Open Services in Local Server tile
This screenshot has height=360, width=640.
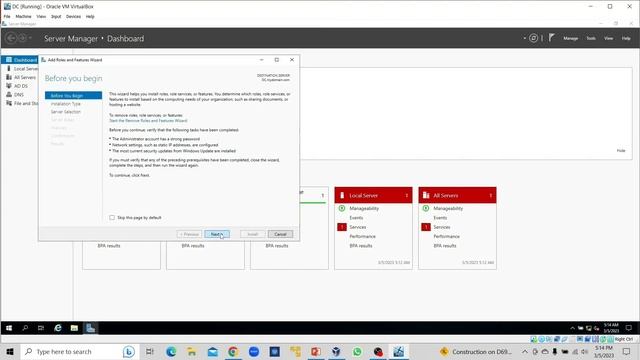(x=358, y=227)
